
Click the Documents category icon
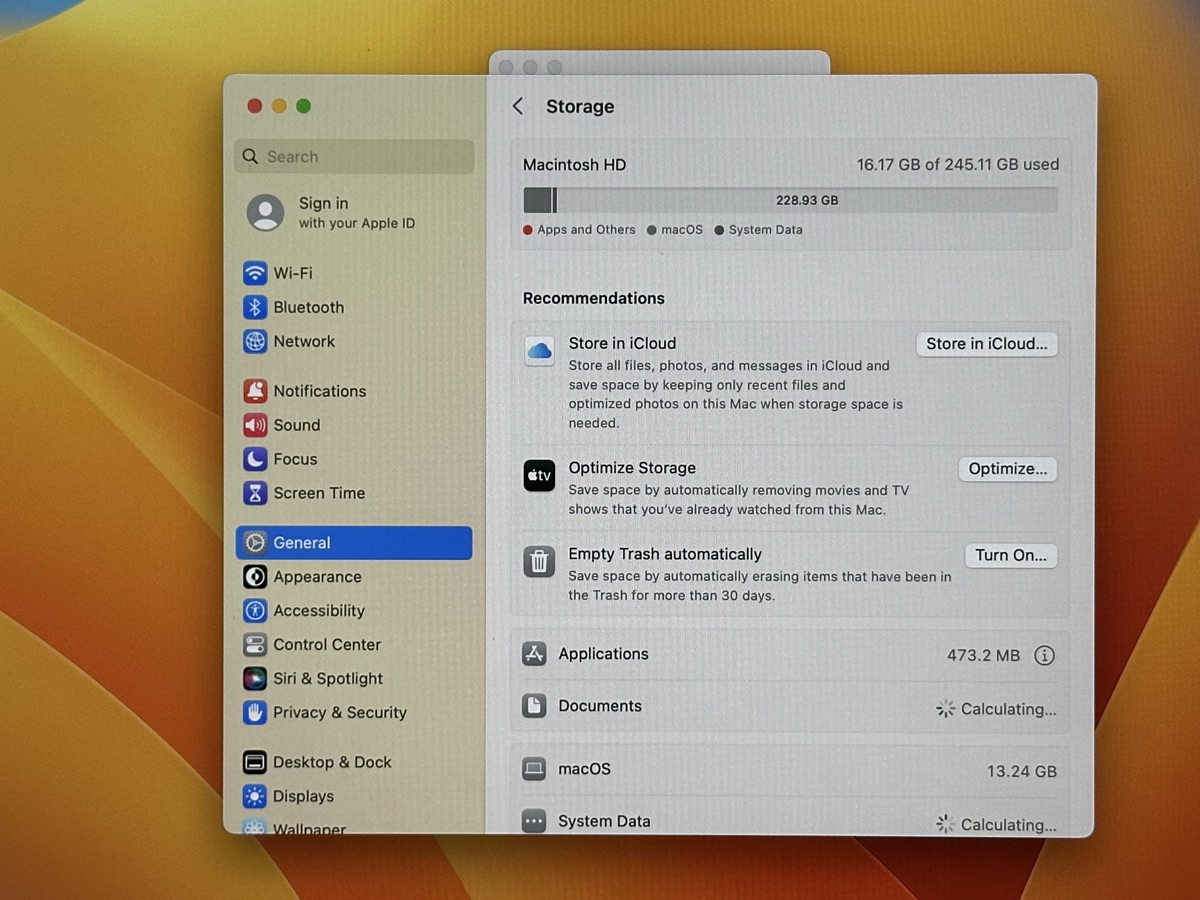(534, 706)
